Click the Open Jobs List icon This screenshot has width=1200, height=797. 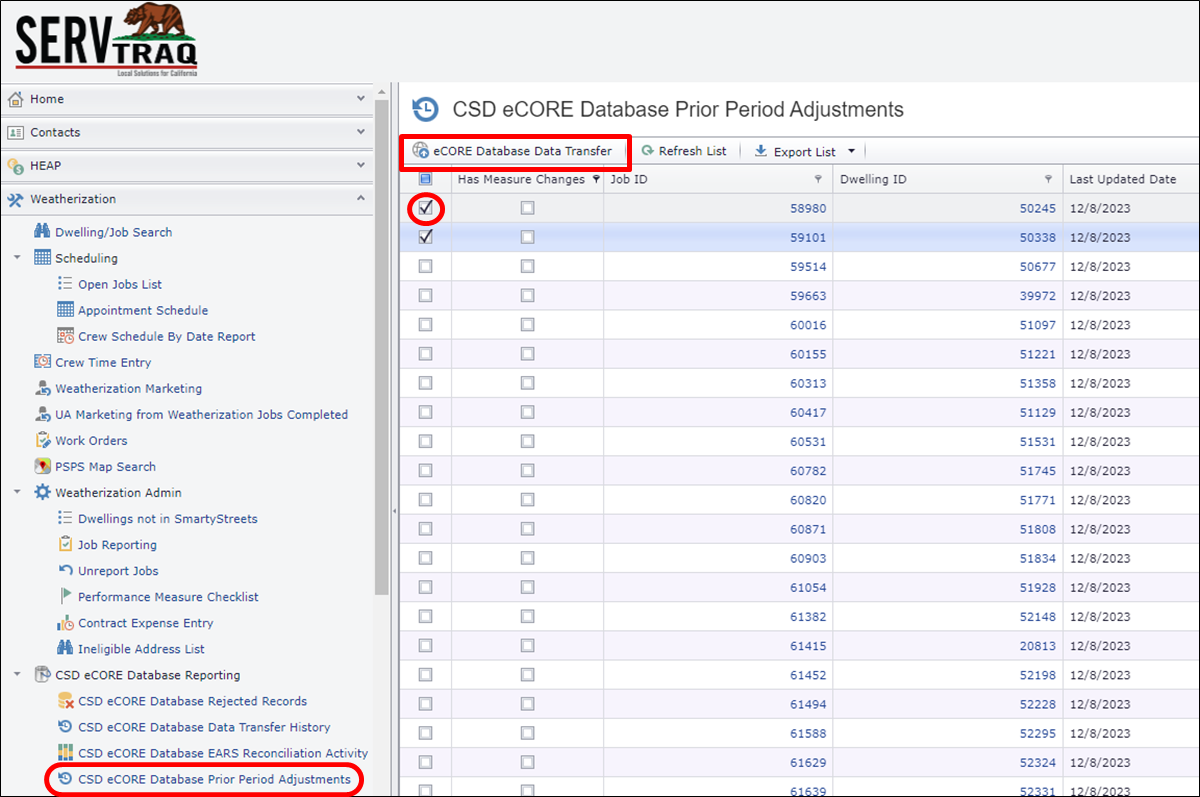(65, 284)
